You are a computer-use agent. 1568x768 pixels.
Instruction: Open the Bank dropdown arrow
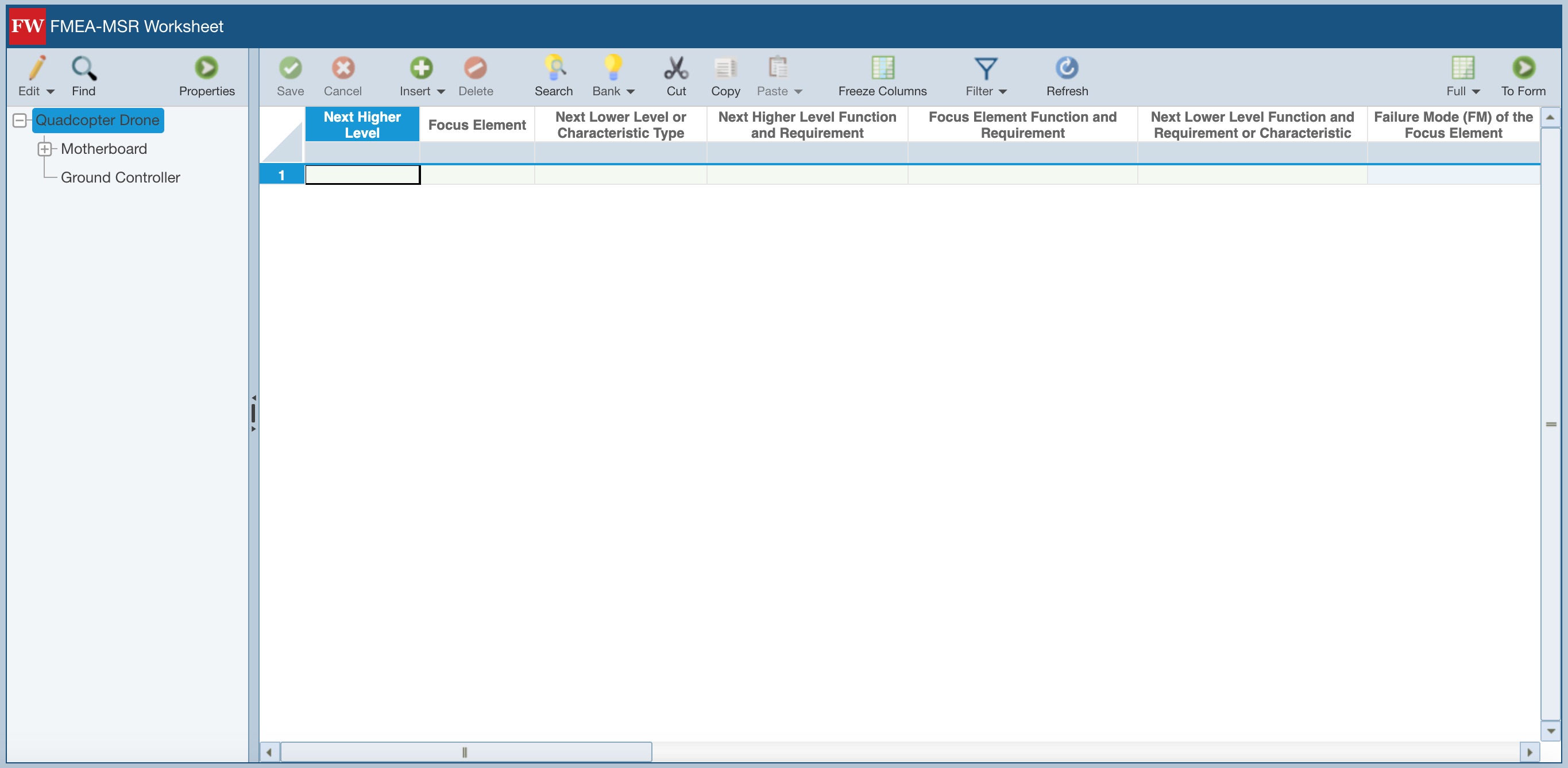point(631,92)
